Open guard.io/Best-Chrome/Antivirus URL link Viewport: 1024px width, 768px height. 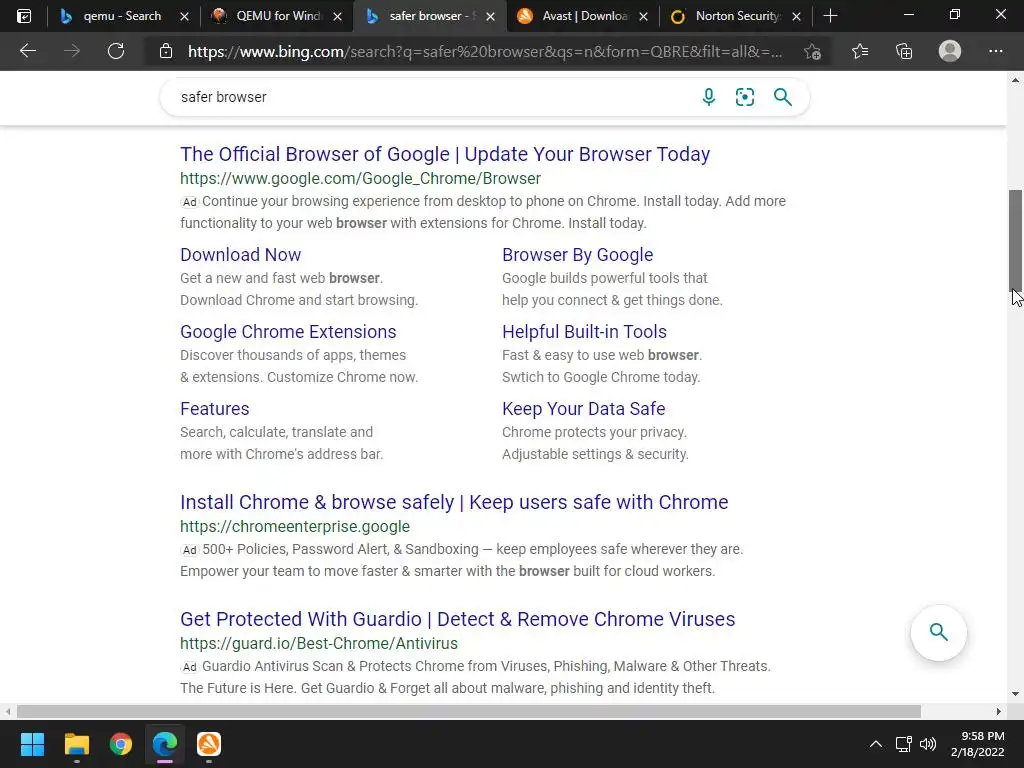(319, 643)
